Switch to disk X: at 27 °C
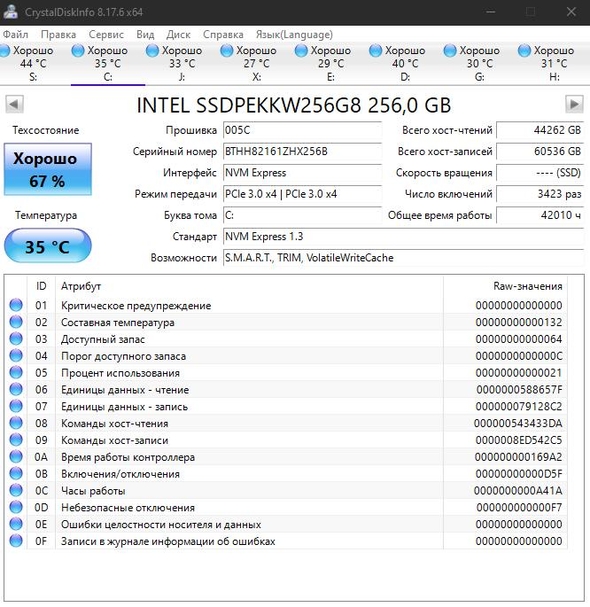This screenshot has width=590, height=607. [x=249, y=63]
